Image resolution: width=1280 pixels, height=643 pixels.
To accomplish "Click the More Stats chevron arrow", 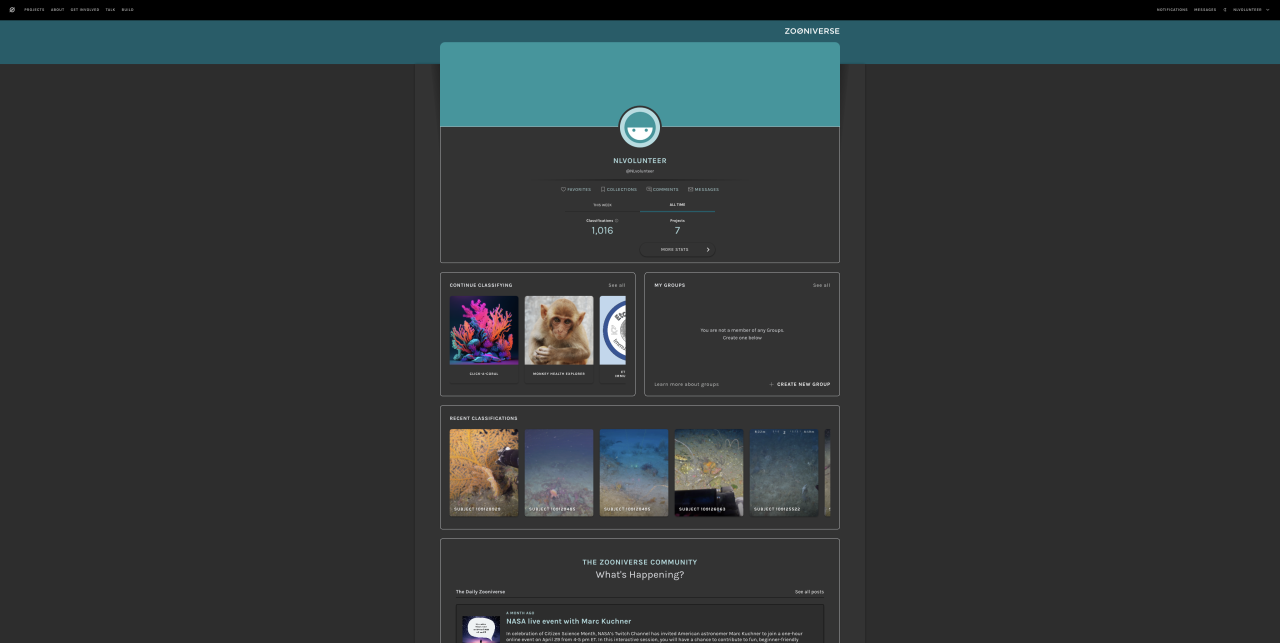I will (708, 249).
